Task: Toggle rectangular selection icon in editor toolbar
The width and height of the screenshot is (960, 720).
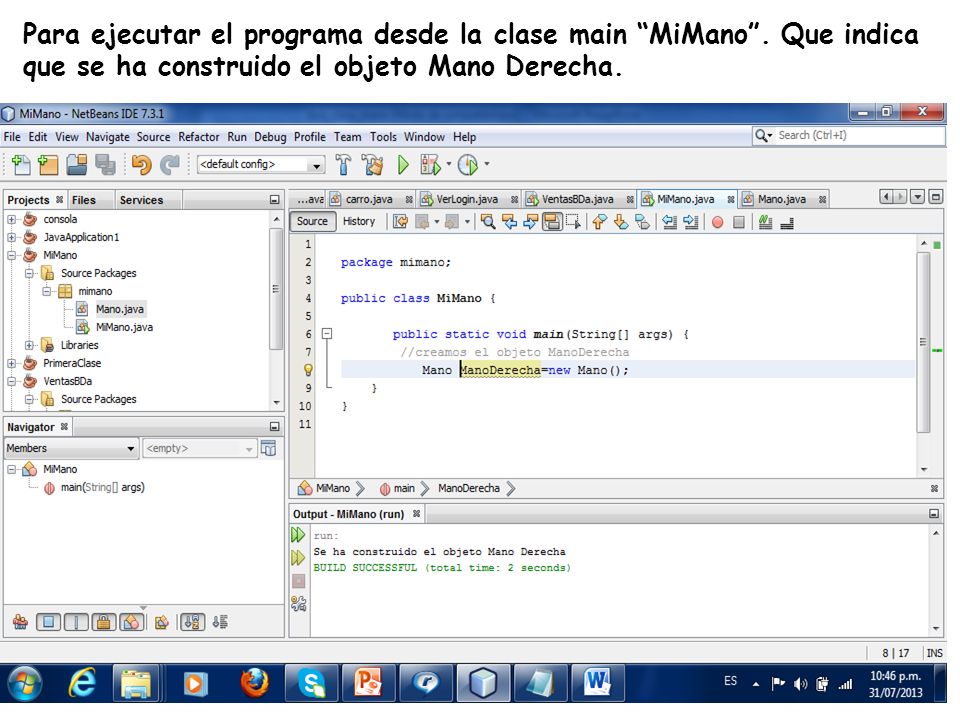Action: (x=573, y=222)
